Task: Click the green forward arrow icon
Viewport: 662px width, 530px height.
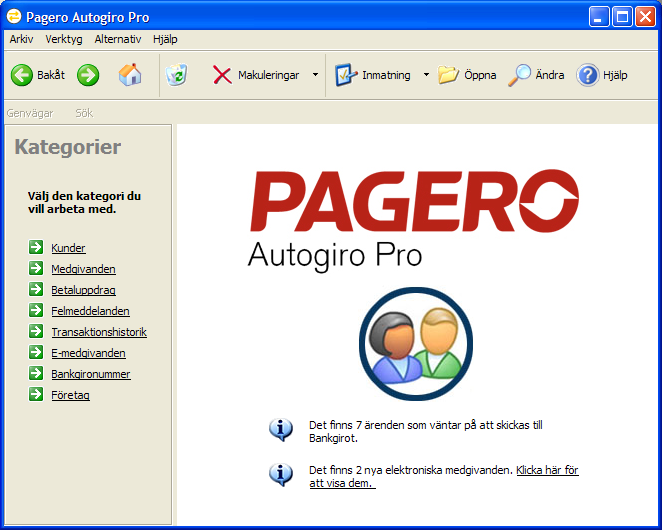Action: [x=88, y=75]
